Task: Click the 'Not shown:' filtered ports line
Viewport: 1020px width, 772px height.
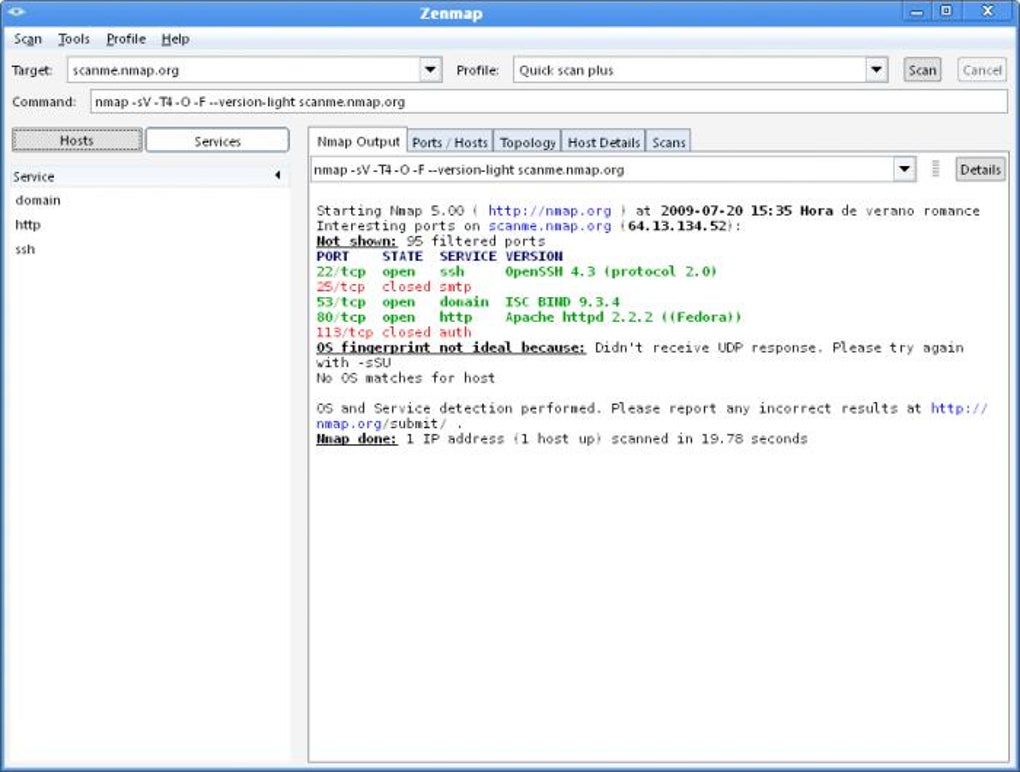Action: pos(431,241)
